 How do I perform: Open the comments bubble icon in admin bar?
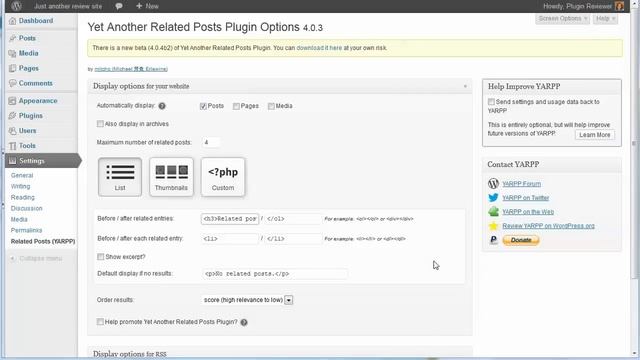click(119, 6)
